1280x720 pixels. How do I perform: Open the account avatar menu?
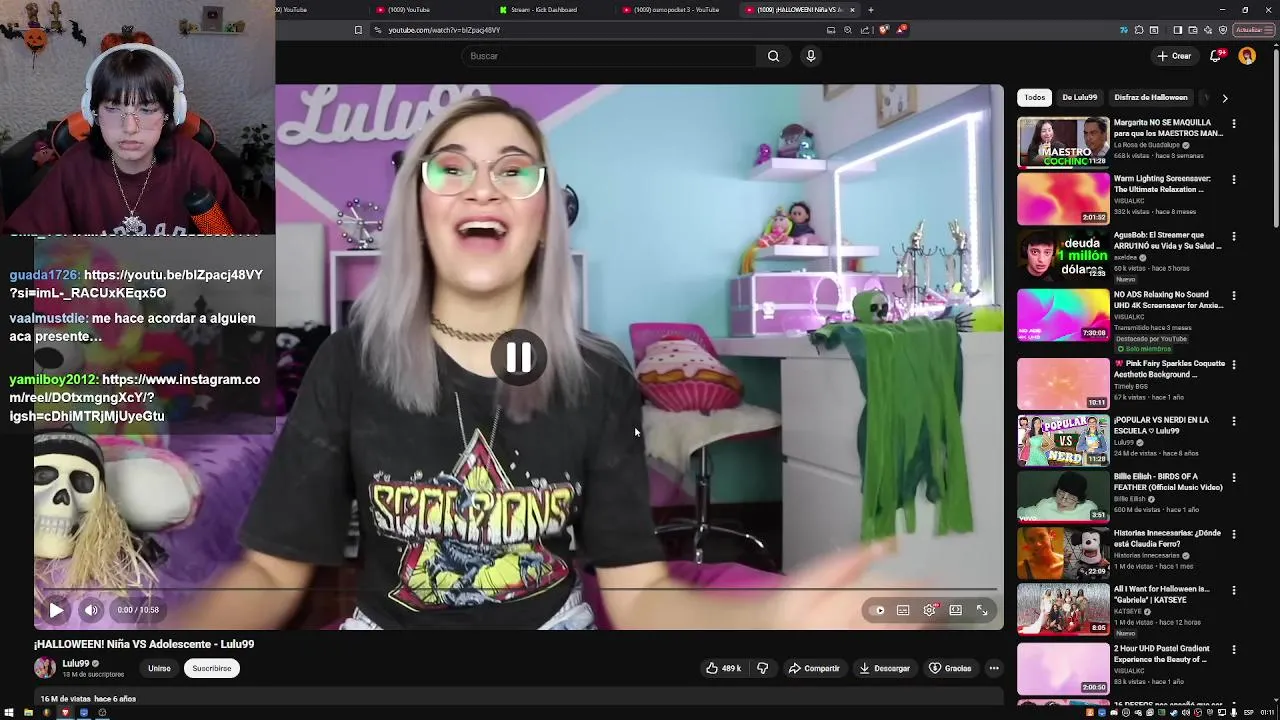(x=1247, y=56)
